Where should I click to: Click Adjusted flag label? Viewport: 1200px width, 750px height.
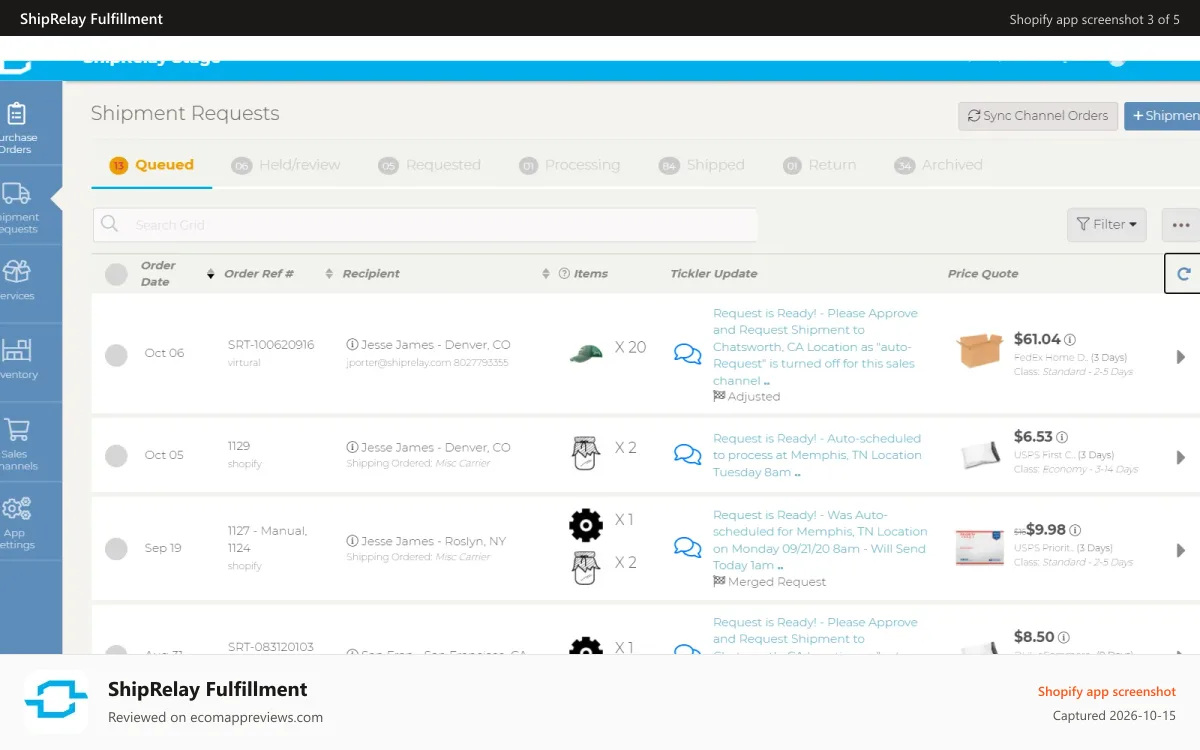746,396
